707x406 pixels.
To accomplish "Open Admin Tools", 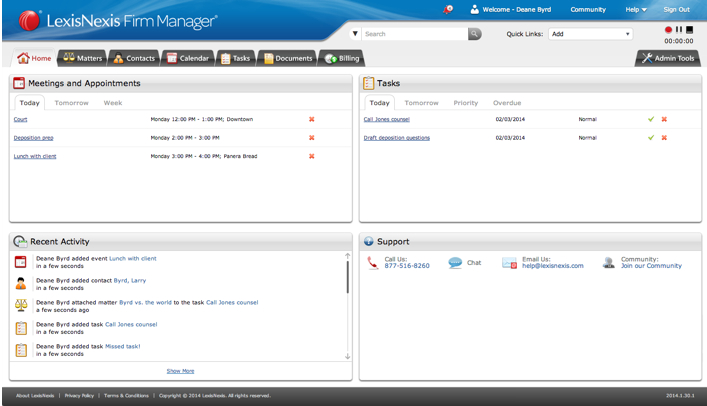I will point(668,58).
